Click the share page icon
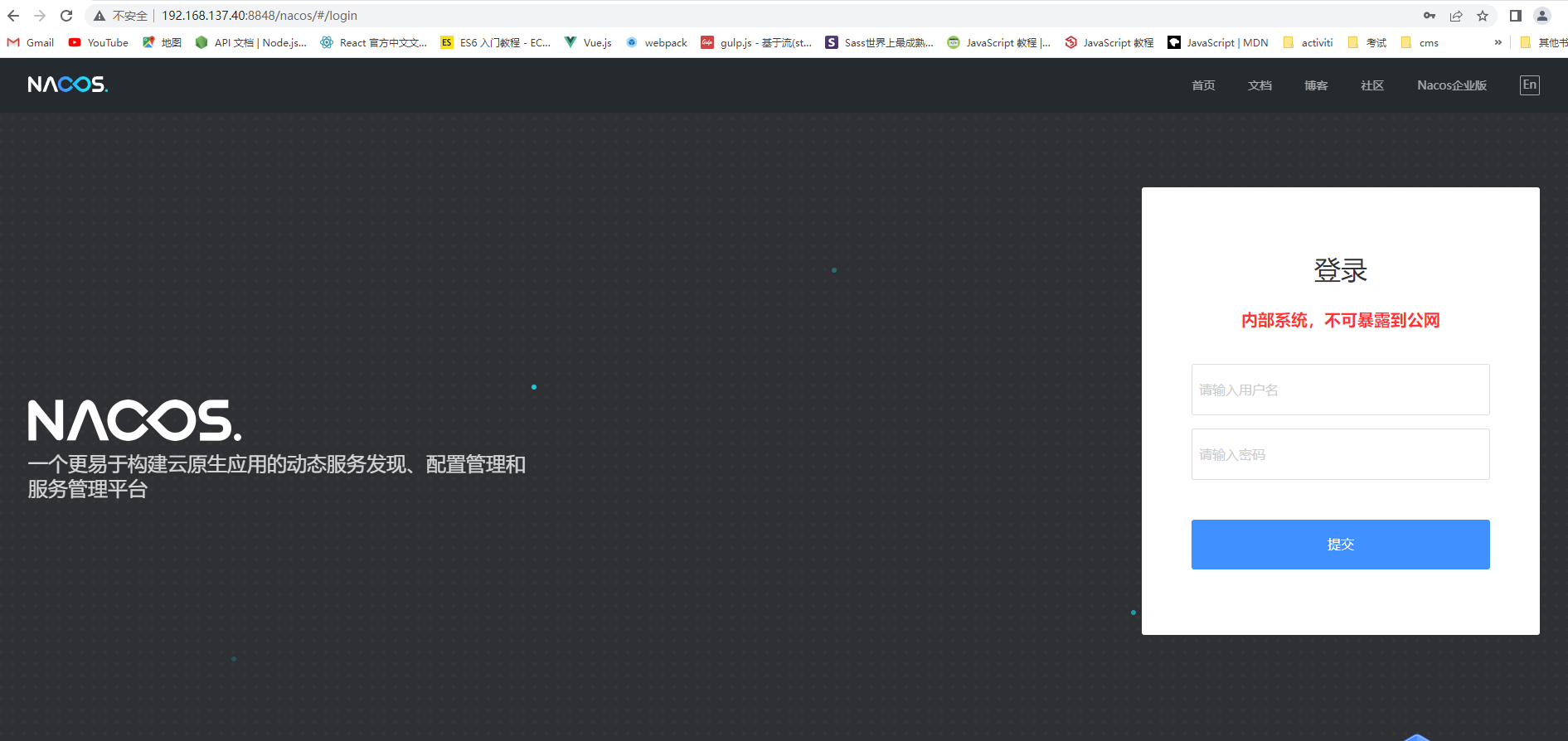This screenshot has width=1568, height=741. (x=1456, y=16)
